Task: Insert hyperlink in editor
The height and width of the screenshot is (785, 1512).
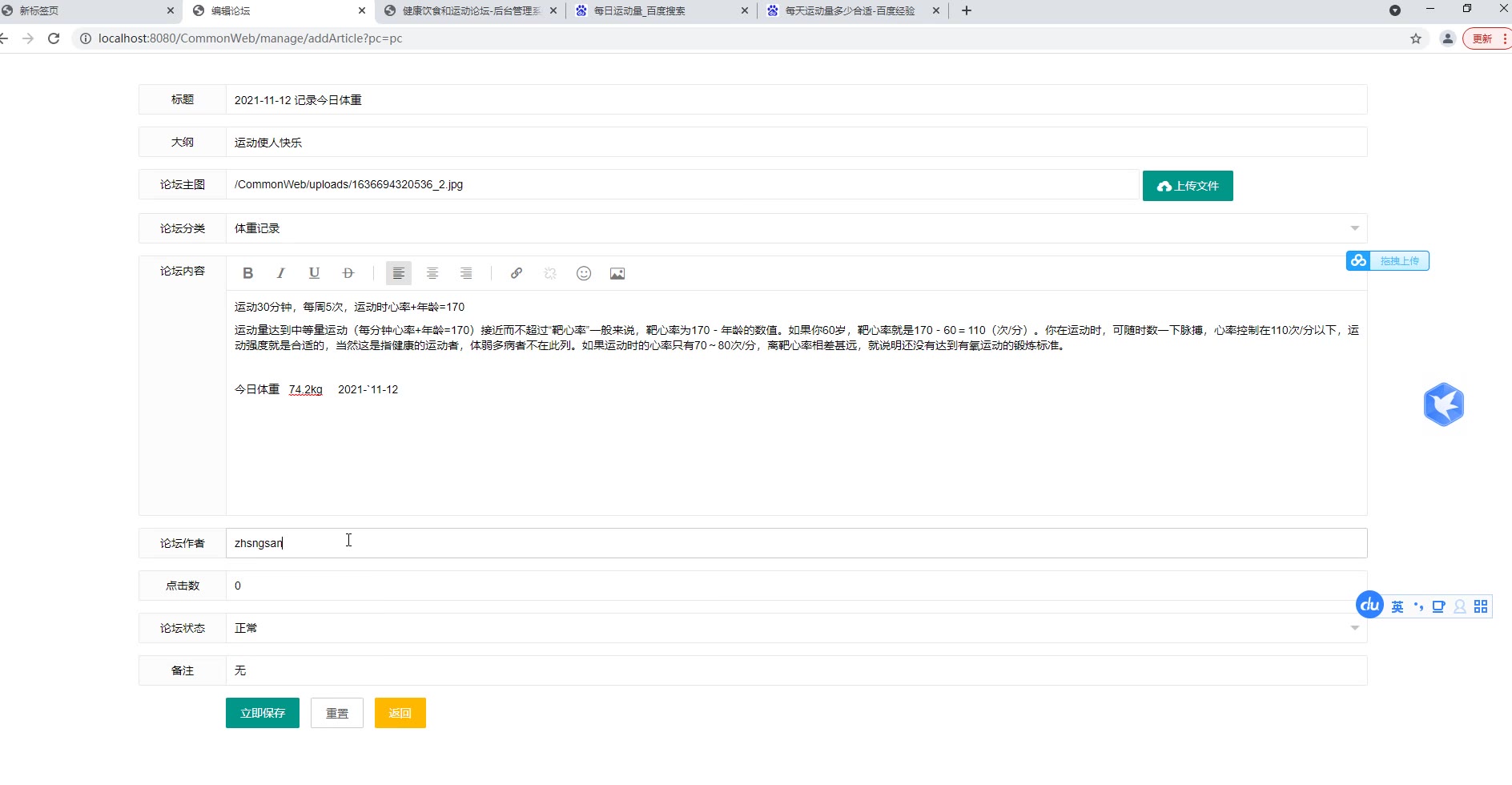Action: (517, 273)
